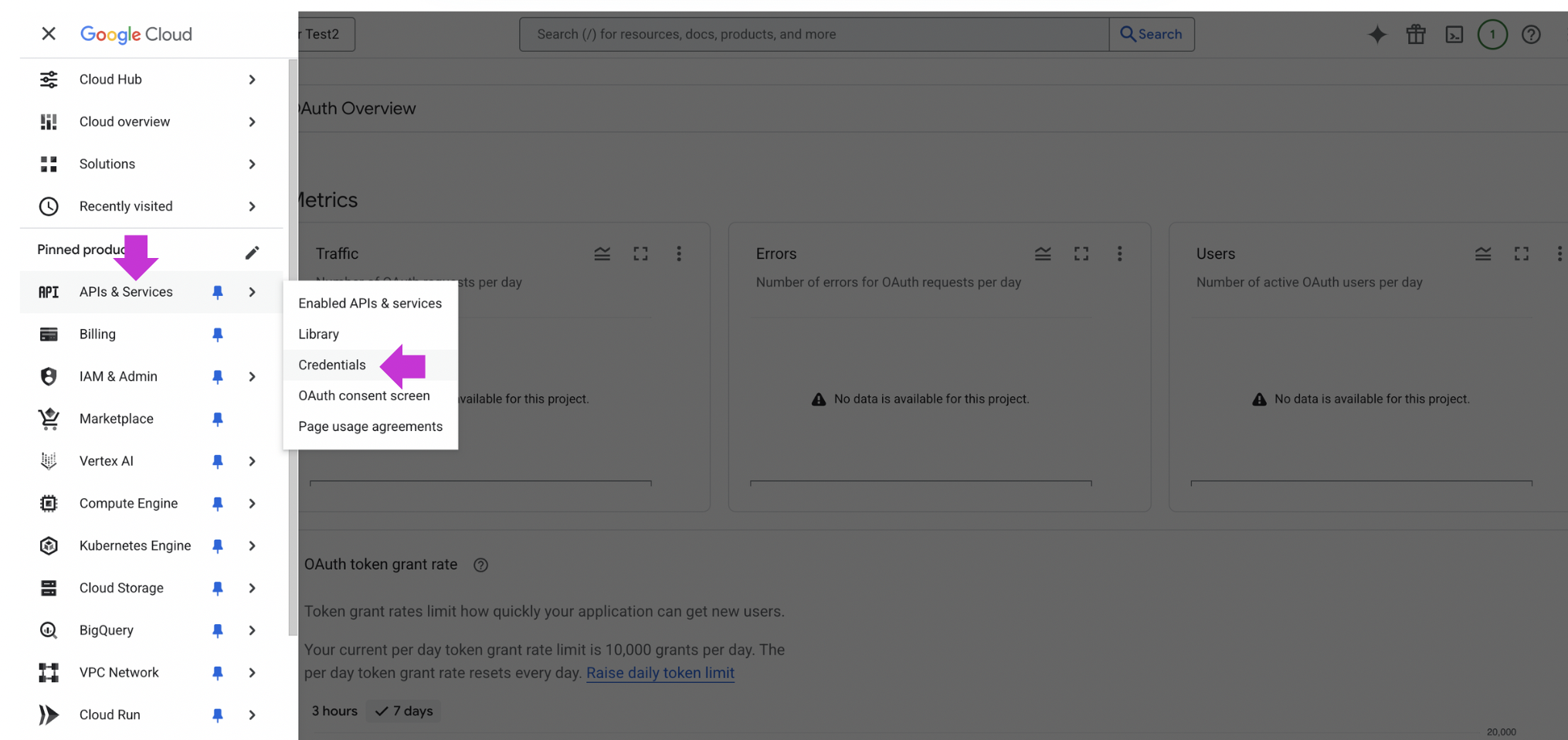The image size is (1568, 740).
Task: Open OAuth consent screen menu item
Action: 371,395
